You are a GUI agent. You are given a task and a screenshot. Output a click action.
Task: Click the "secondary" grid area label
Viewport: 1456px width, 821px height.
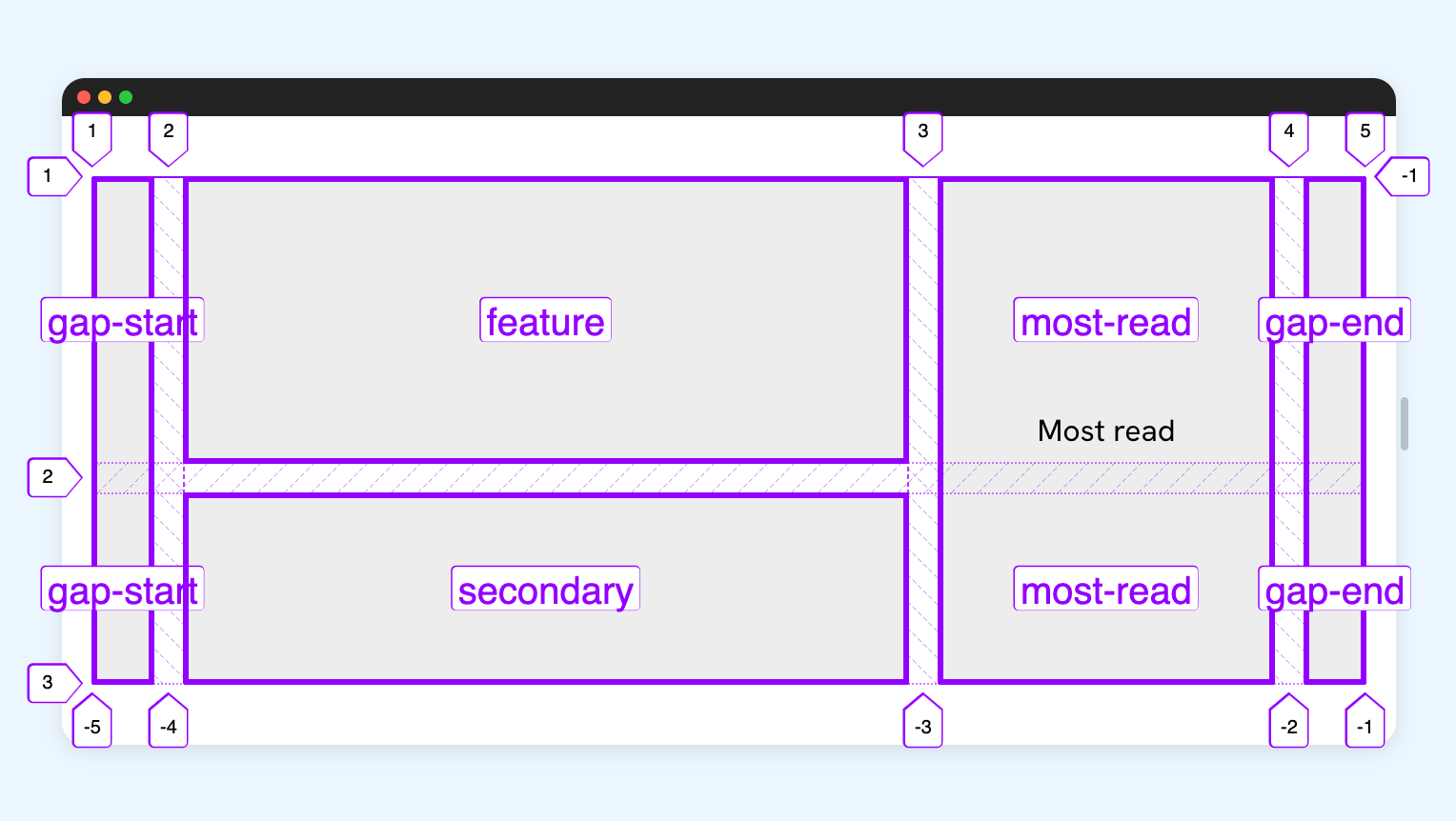tap(545, 590)
